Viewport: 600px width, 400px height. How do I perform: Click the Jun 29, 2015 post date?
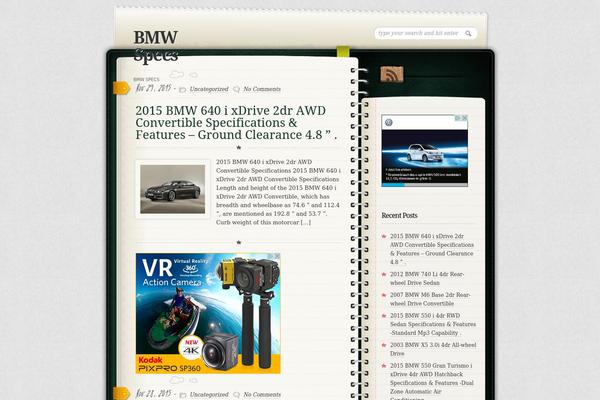coord(153,89)
